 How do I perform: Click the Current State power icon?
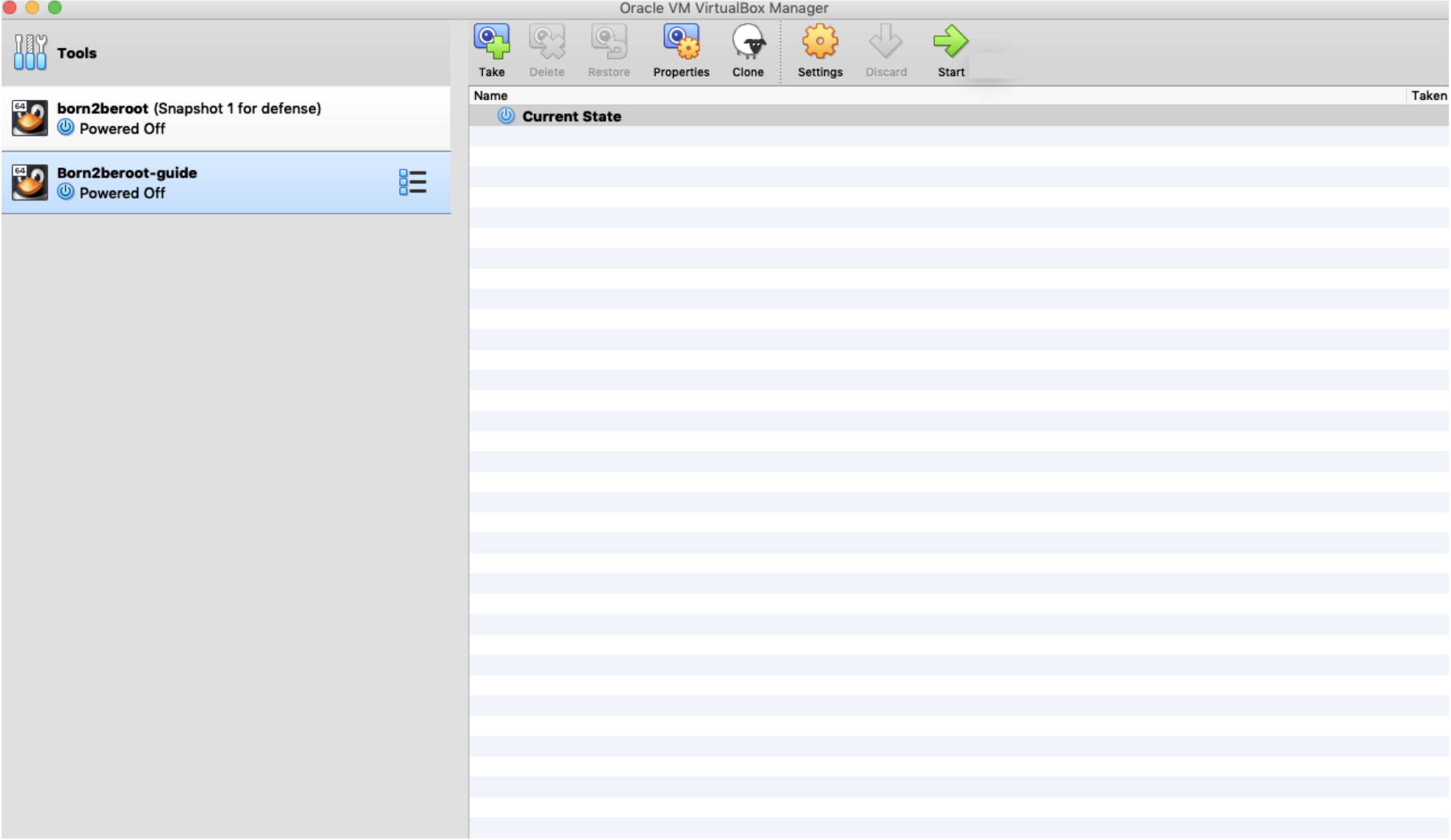[505, 116]
